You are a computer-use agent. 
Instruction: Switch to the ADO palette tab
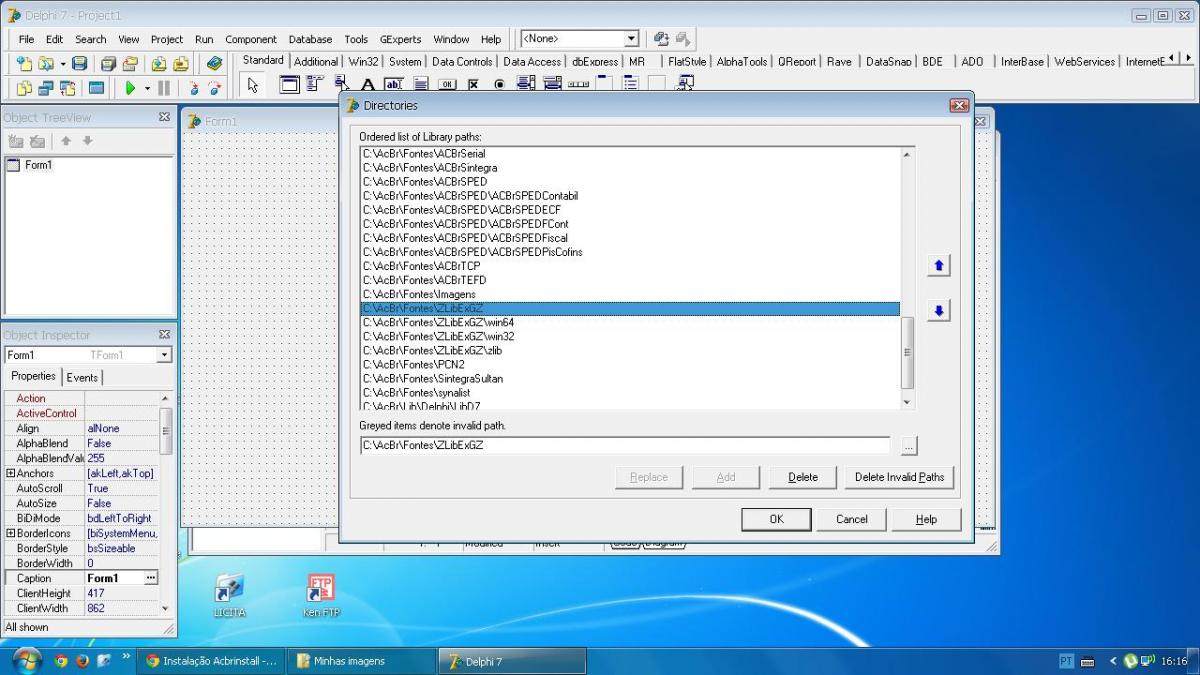tap(972, 61)
